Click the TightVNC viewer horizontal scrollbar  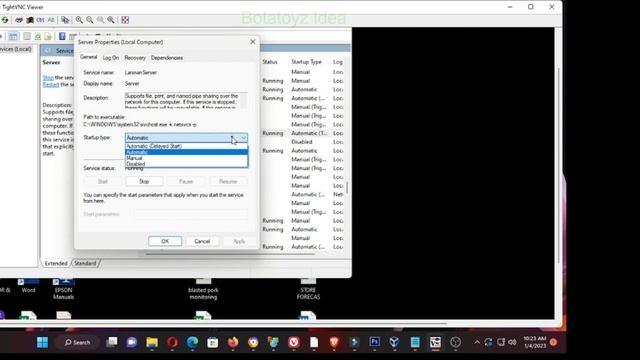[224, 324]
